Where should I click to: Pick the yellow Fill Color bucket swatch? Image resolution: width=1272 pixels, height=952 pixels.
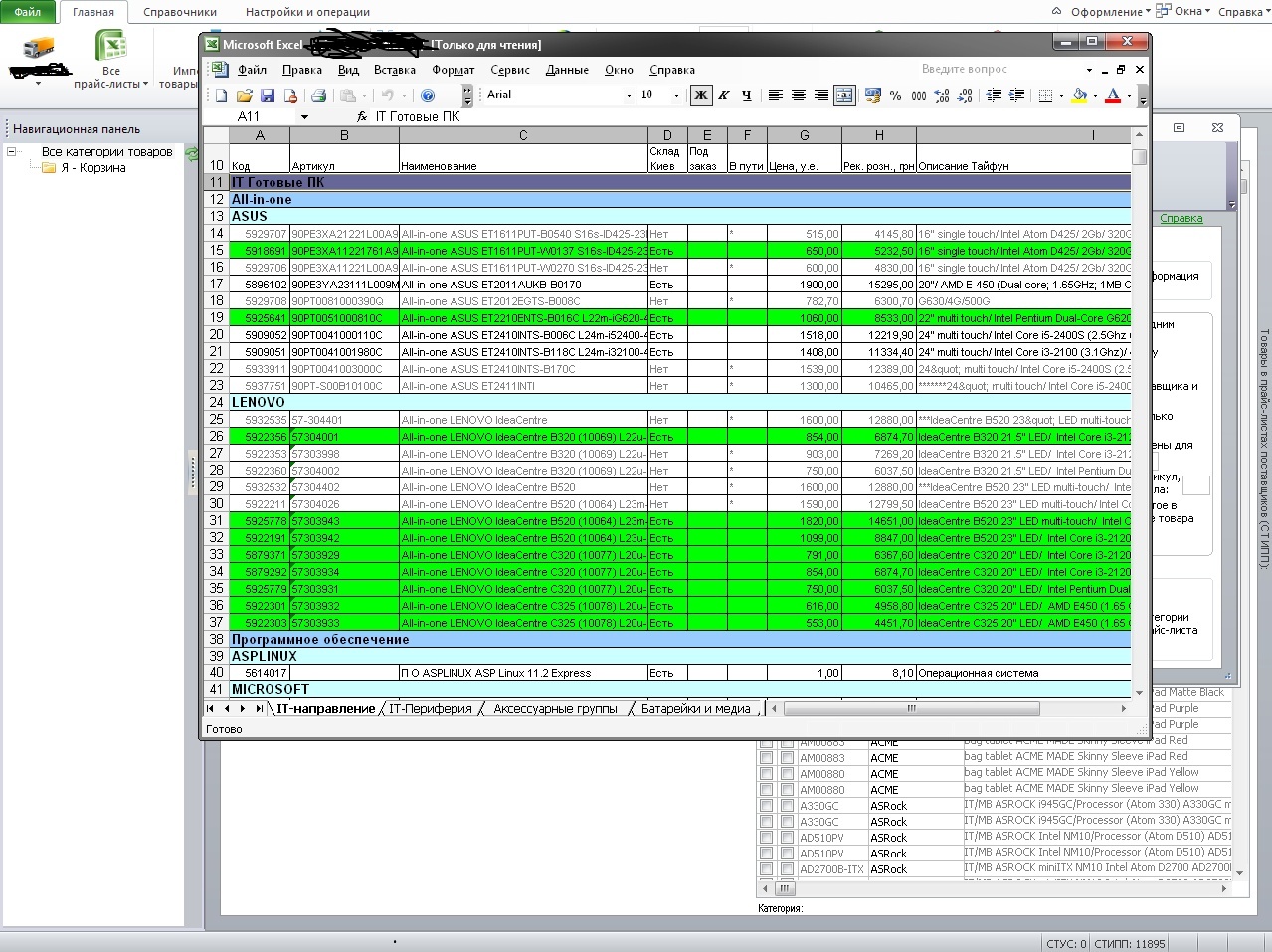click(1080, 95)
